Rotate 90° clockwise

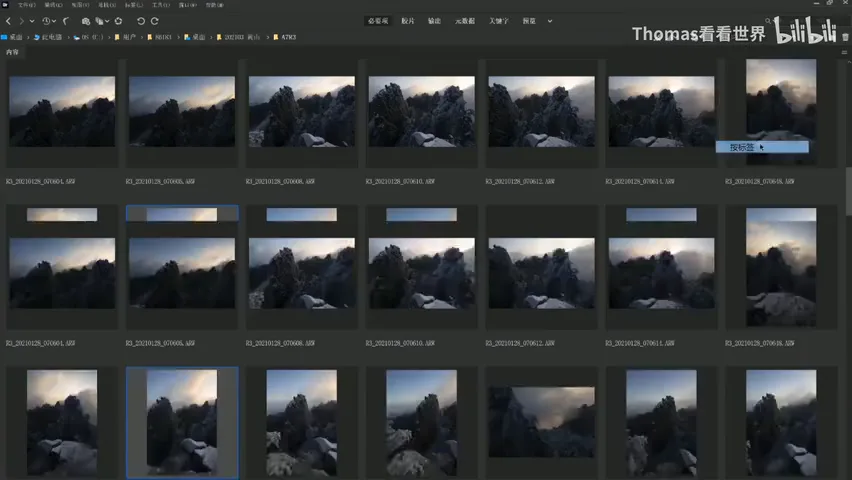pyautogui.click(x=154, y=21)
